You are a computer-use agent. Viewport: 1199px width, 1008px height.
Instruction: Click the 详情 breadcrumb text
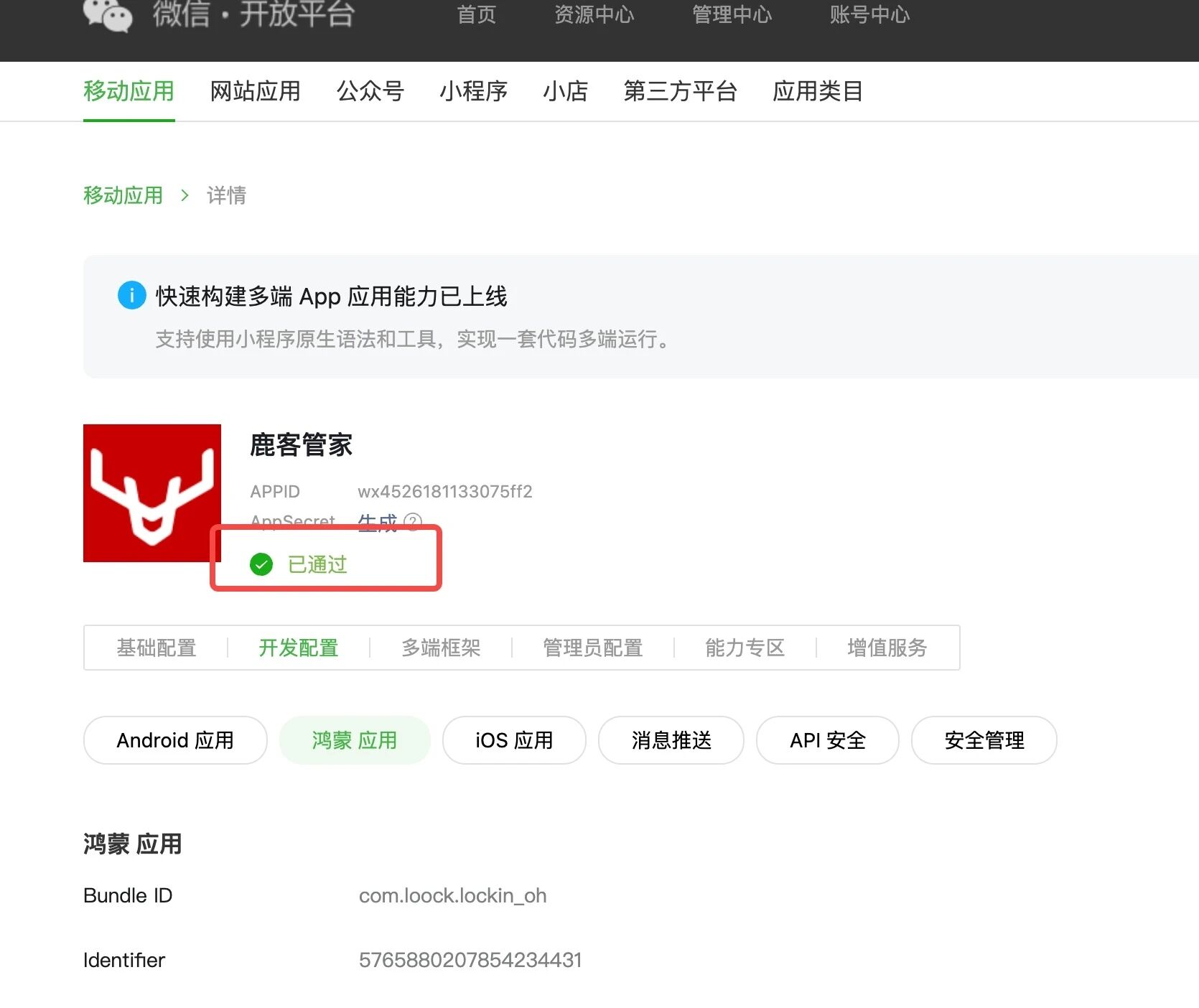pyautogui.click(x=227, y=195)
